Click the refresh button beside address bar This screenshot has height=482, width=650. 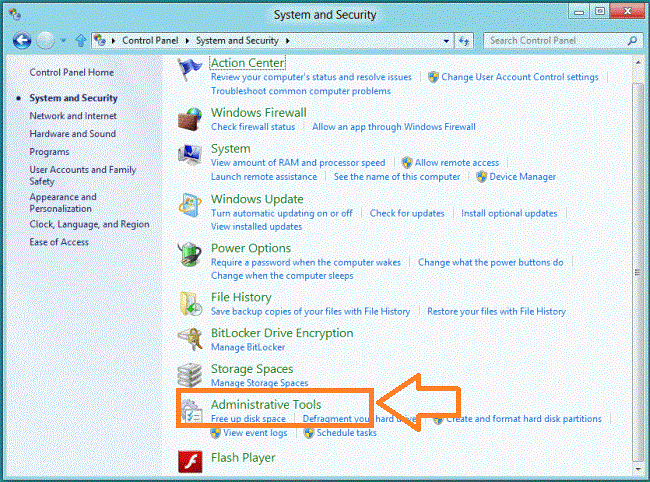point(464,41)
